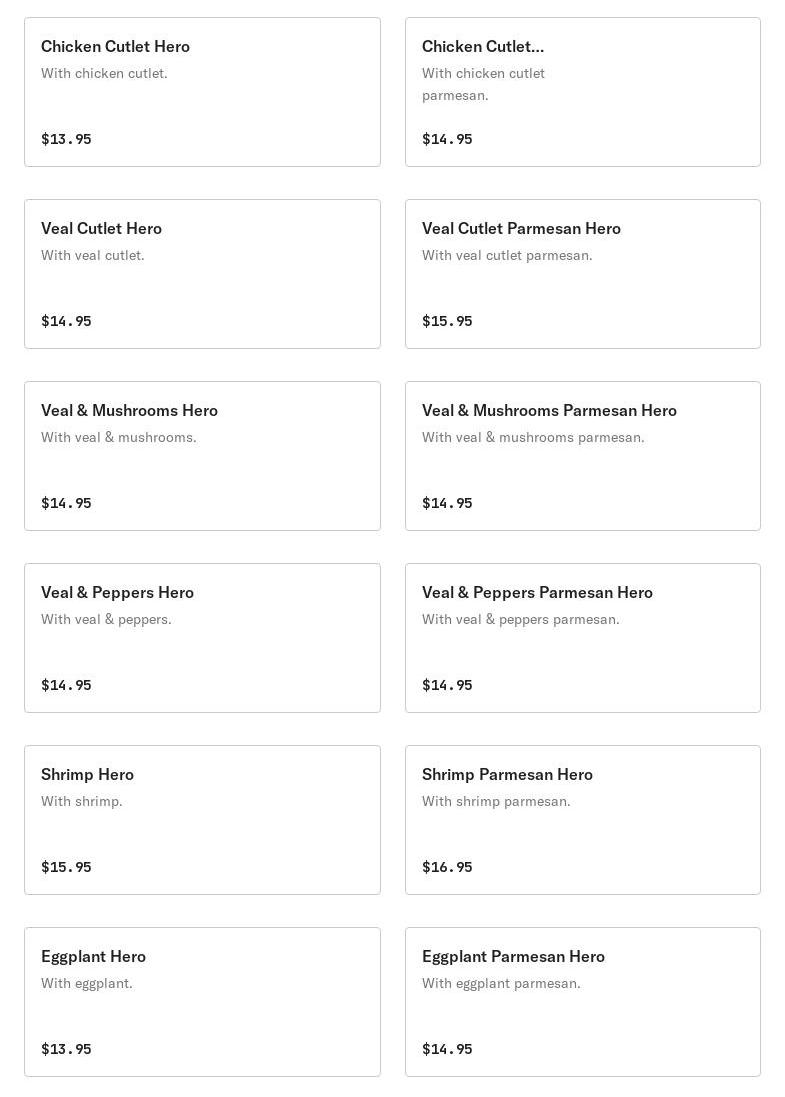Click the $16.95 price on Shrimp Parmesan

click(447, 867)
